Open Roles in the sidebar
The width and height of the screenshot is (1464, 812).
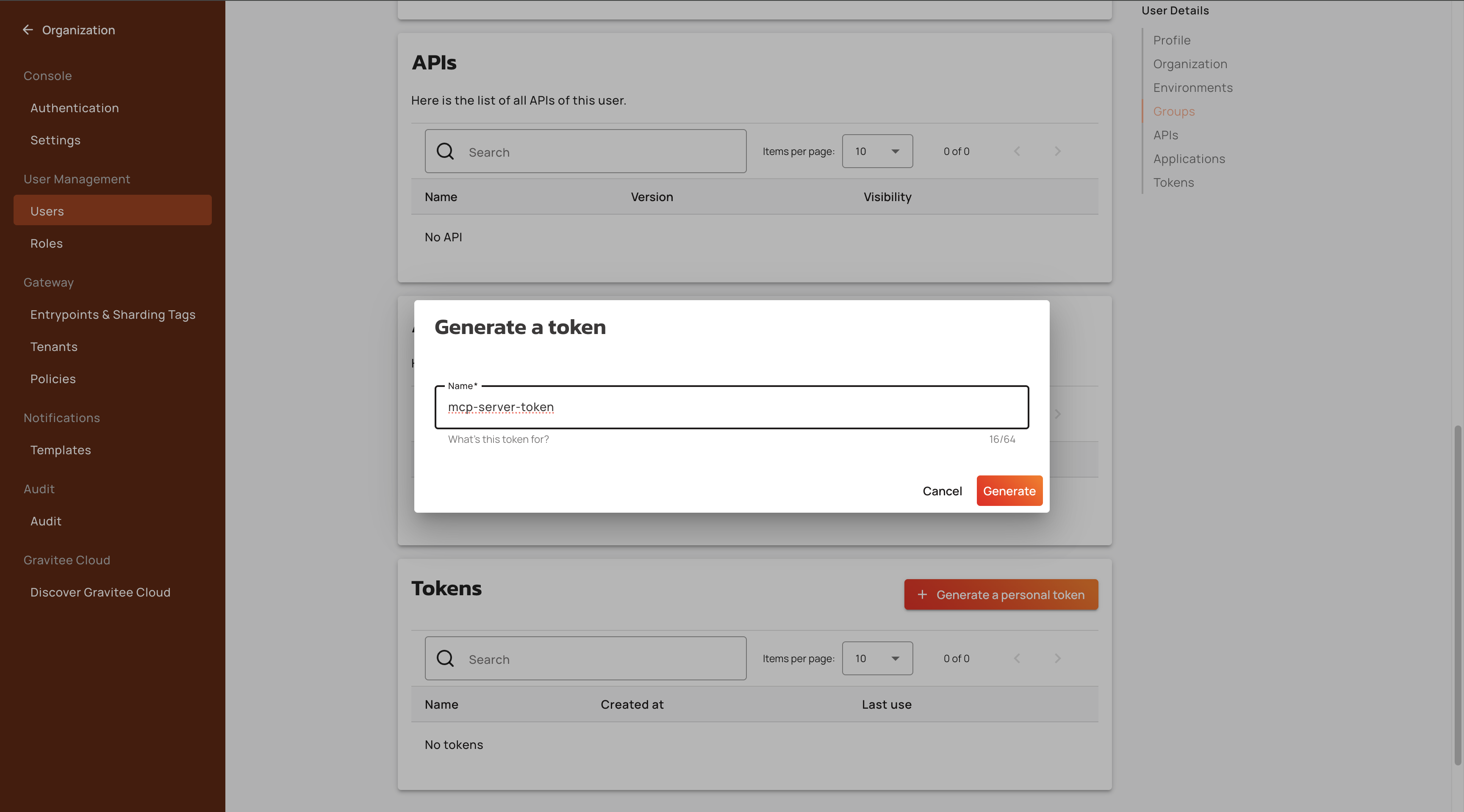tap(47, 243)
